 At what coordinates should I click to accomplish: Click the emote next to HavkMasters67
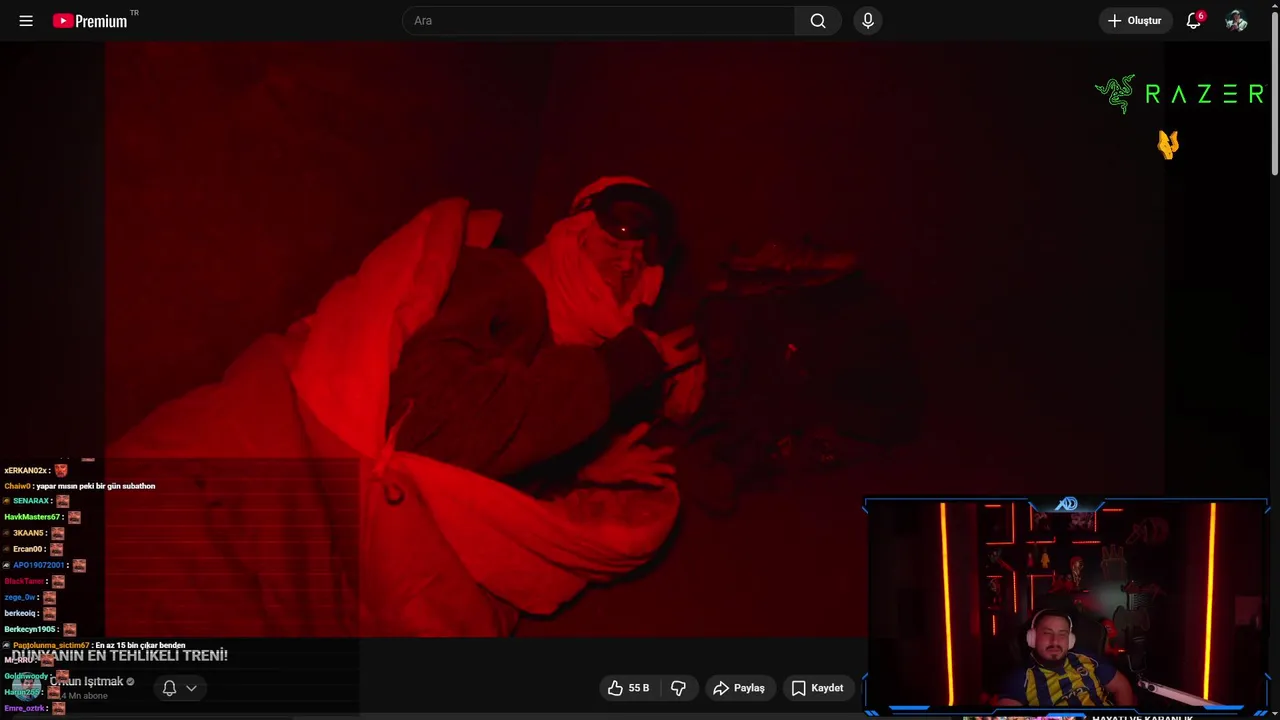[74, 517]
